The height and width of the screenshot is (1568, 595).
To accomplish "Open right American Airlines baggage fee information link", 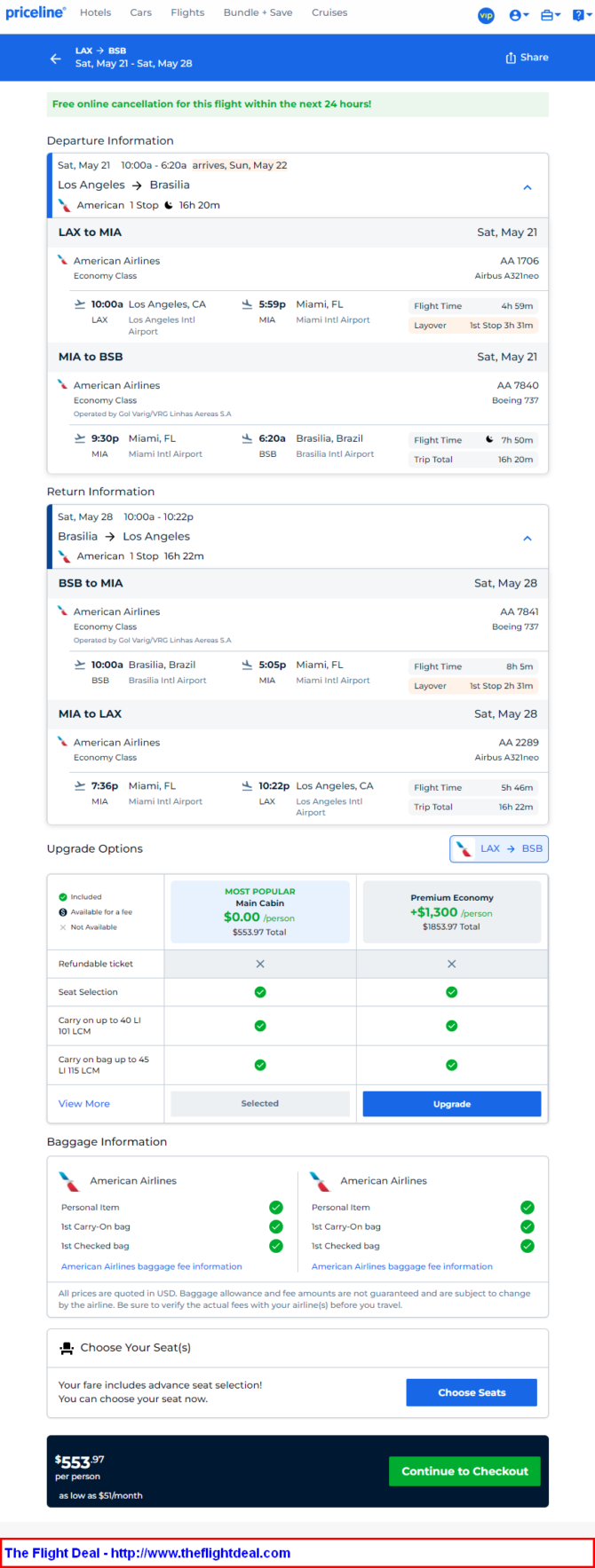I will [x=402, y=1266].
